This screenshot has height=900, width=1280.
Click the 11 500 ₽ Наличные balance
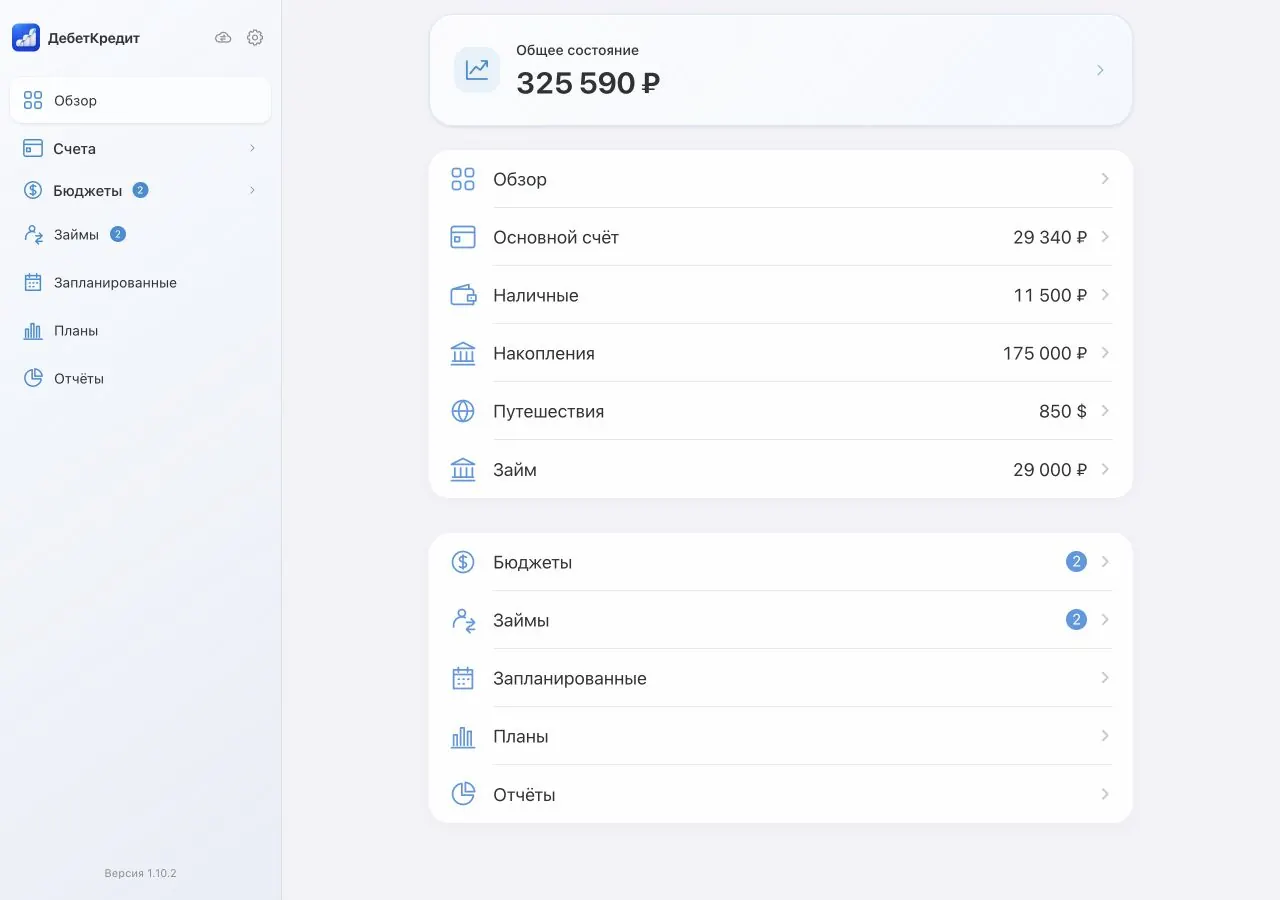click(x=1050, y=295)
